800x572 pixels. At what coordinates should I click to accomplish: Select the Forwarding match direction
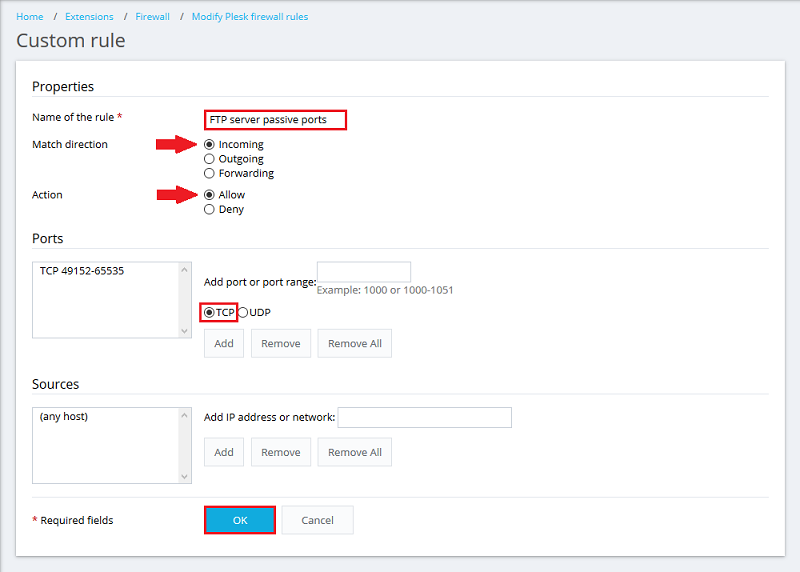[209, 173]
